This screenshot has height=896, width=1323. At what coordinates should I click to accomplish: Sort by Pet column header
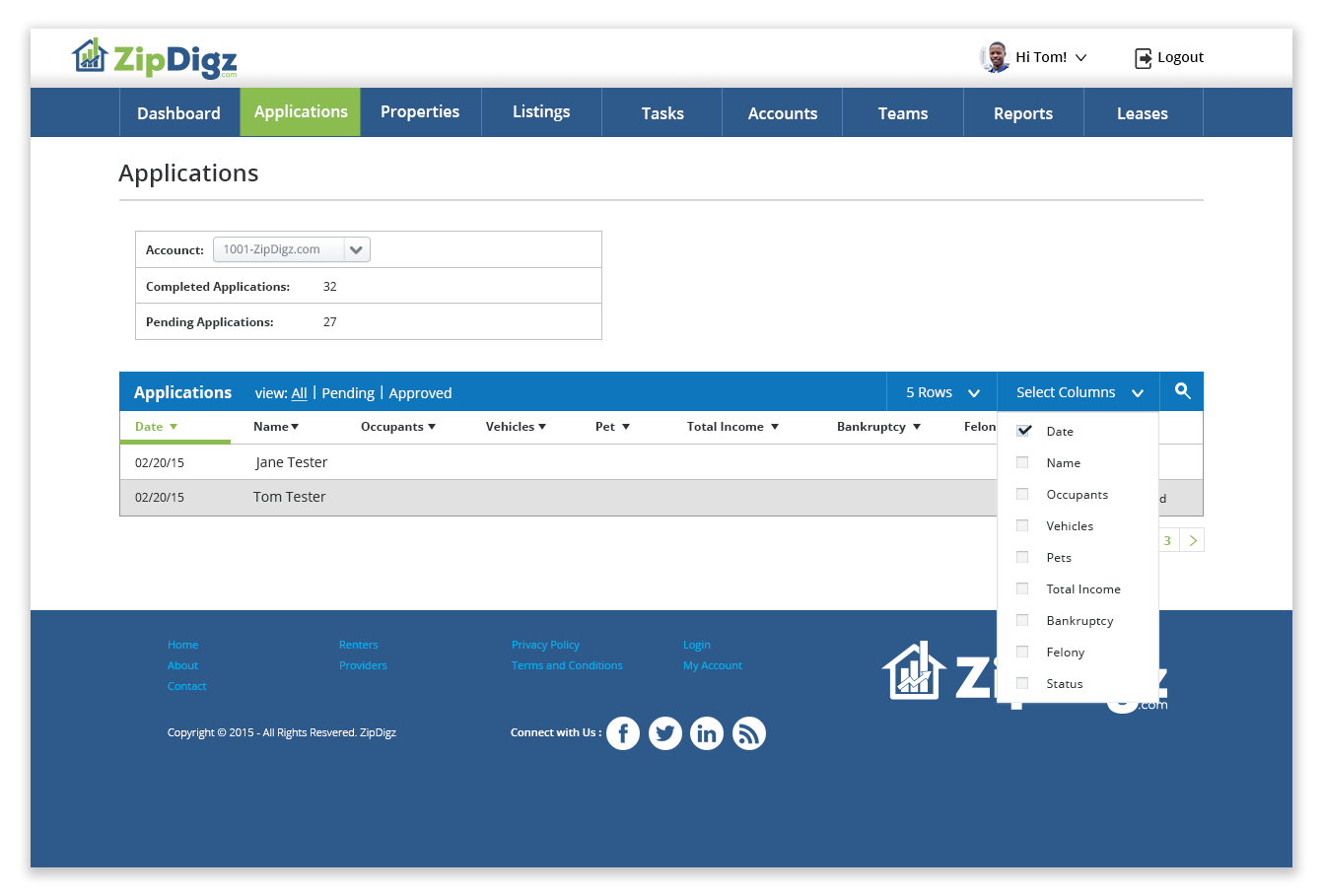pyautogui.click(x=612, y=427)
